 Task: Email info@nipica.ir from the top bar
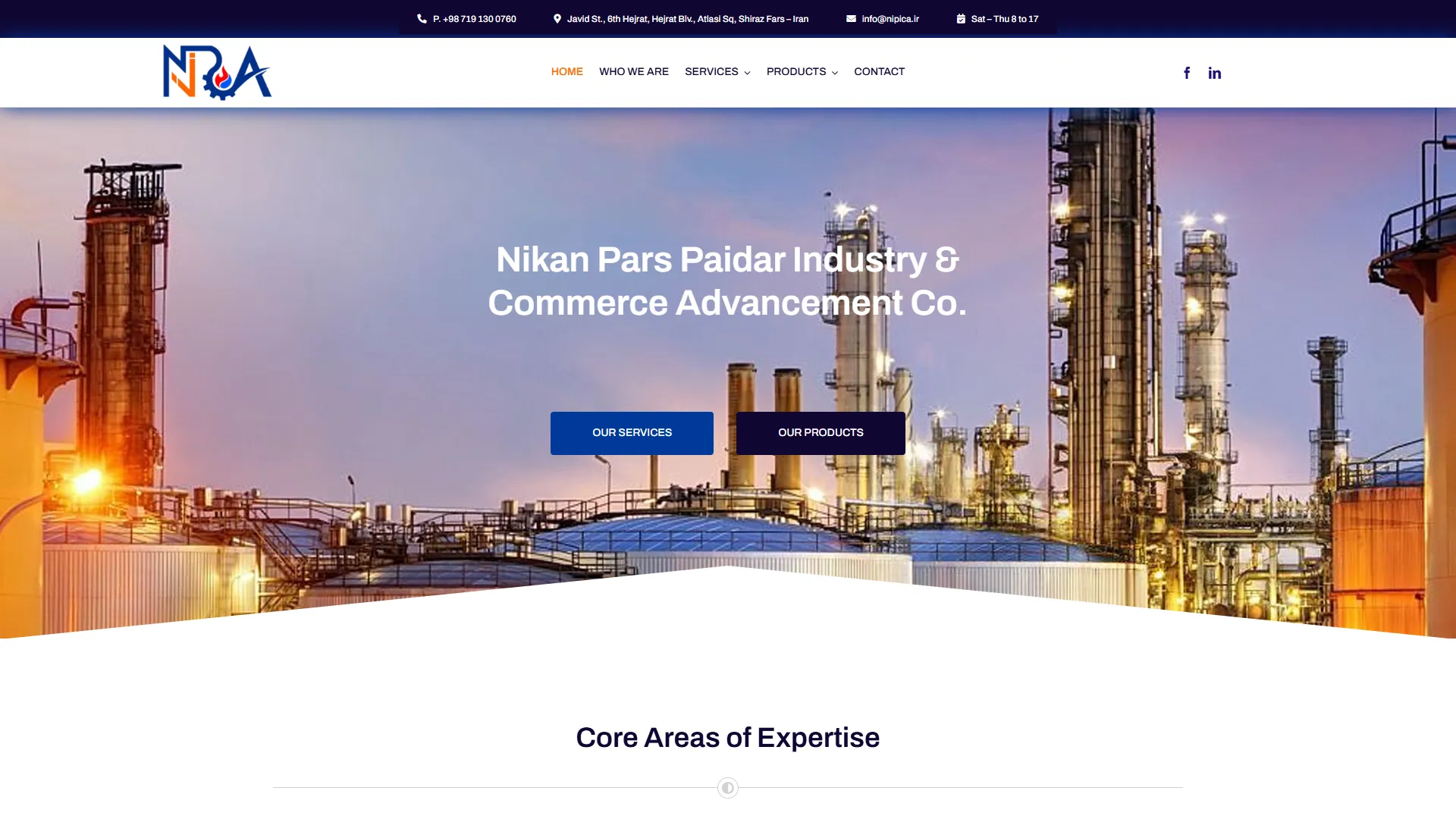pos(890,19)
